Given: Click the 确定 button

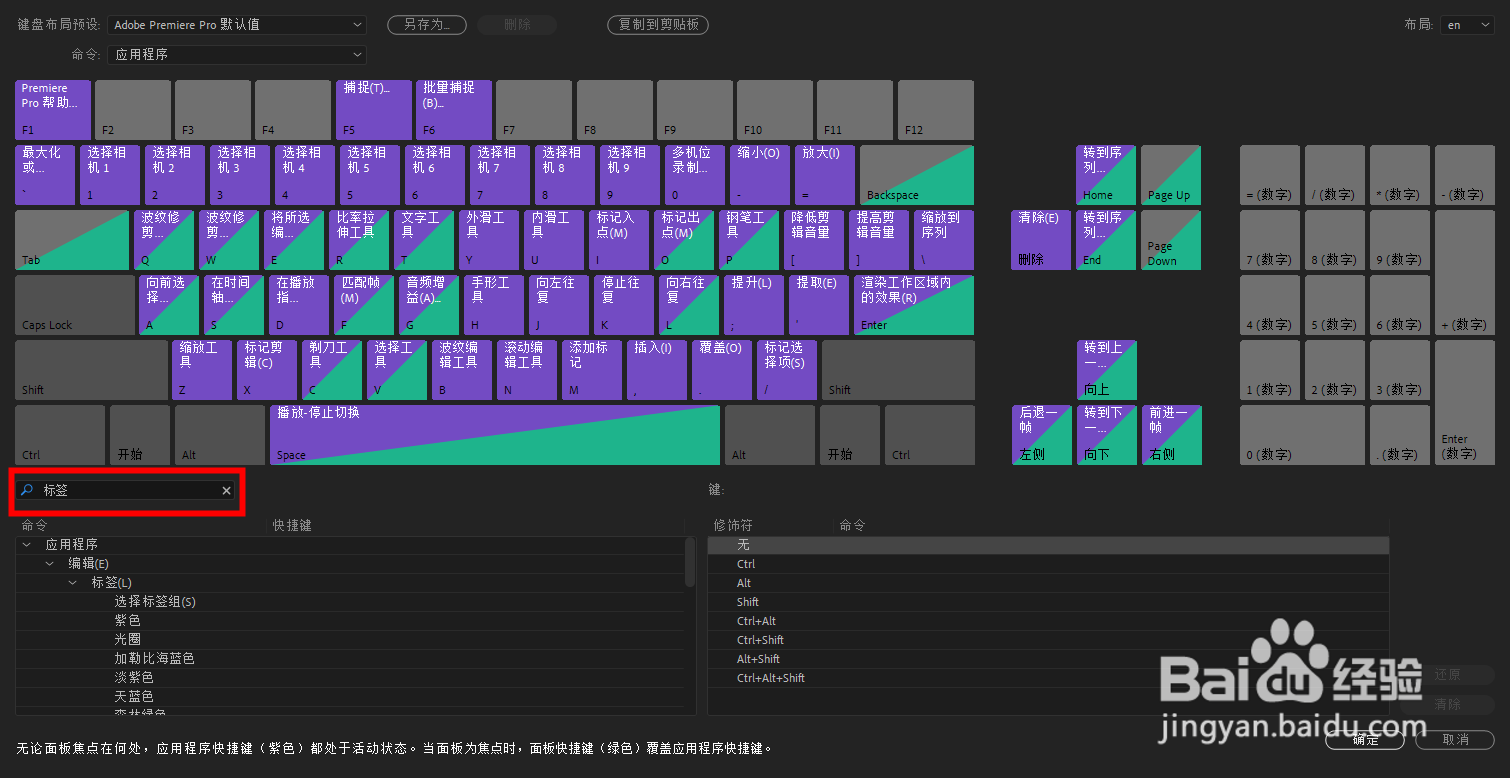Looking at the screenshot, I should click(1365, 740).
